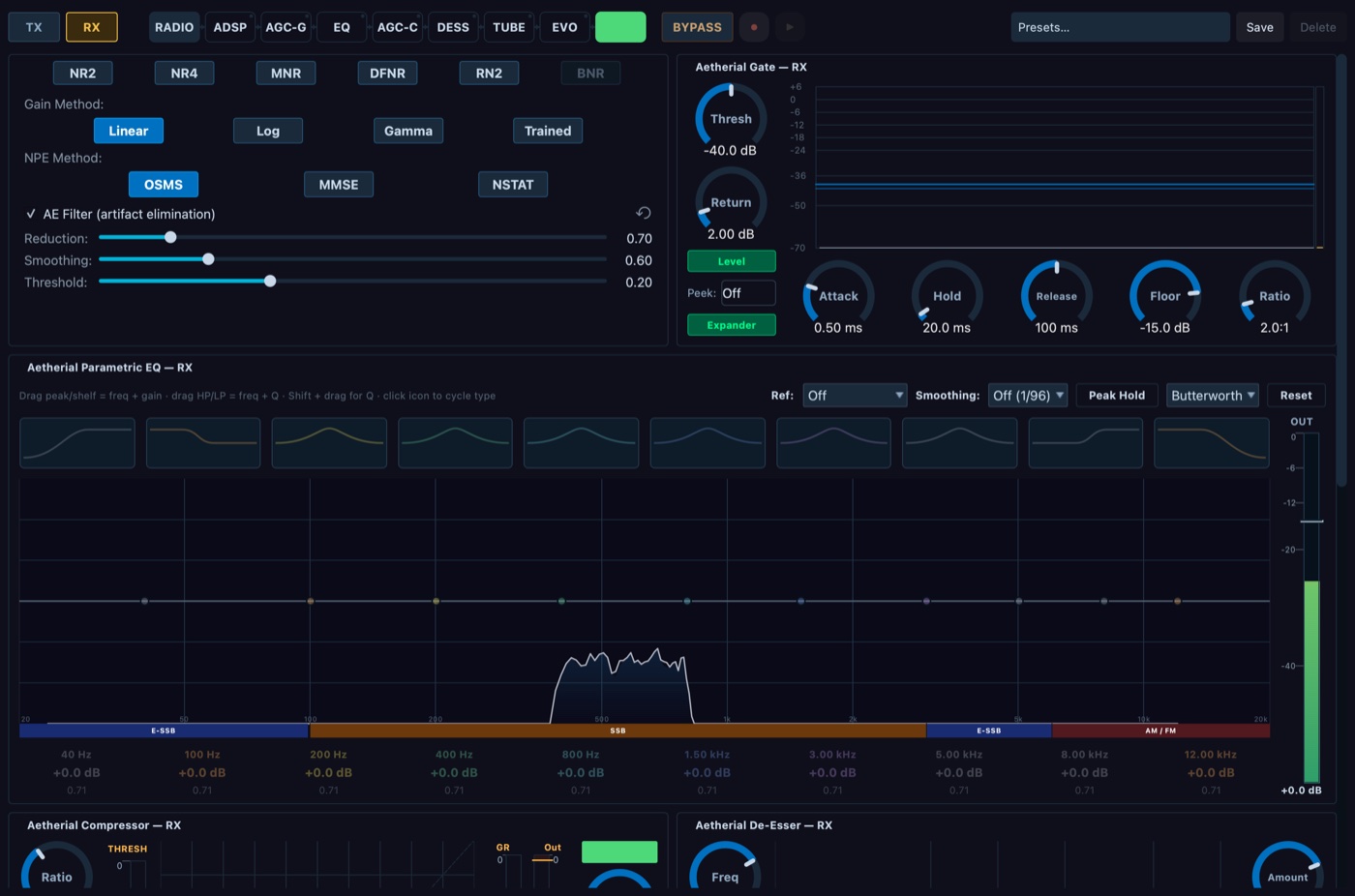Click the Hold knob
This screenshot has width=1355, height=896.
click(x=947, y=295)
